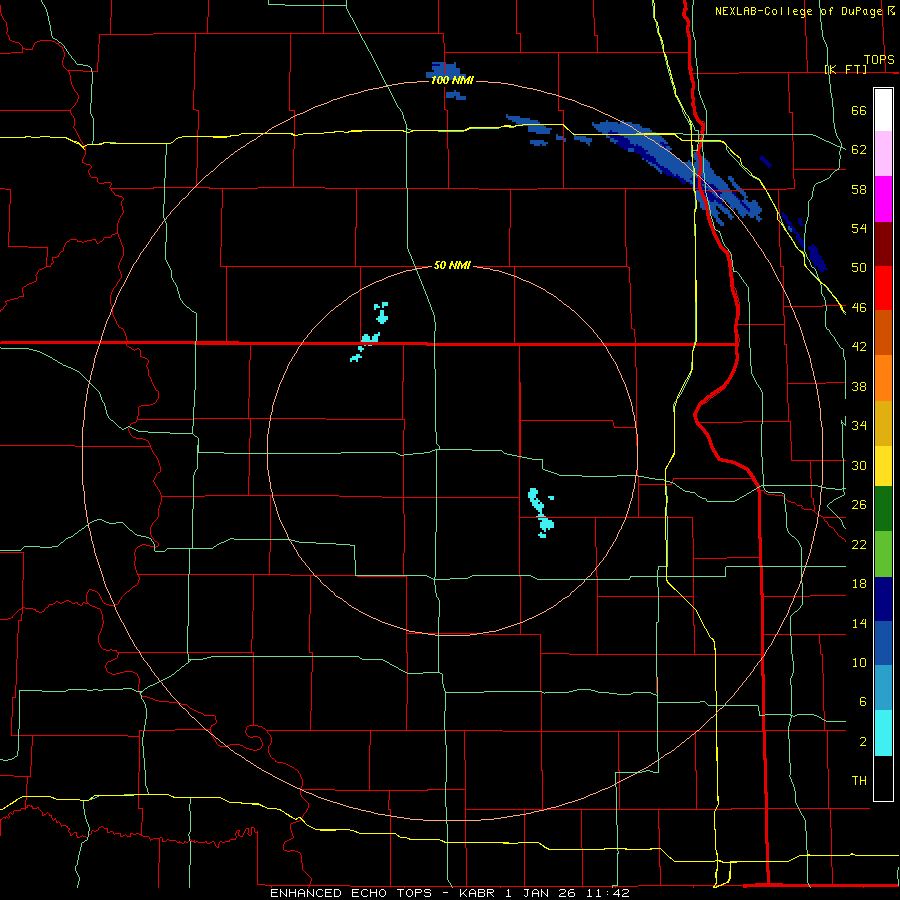This screenshot has height=900, width=900.
Task: Click the gold swatch near 34
Action: point(883,423)
